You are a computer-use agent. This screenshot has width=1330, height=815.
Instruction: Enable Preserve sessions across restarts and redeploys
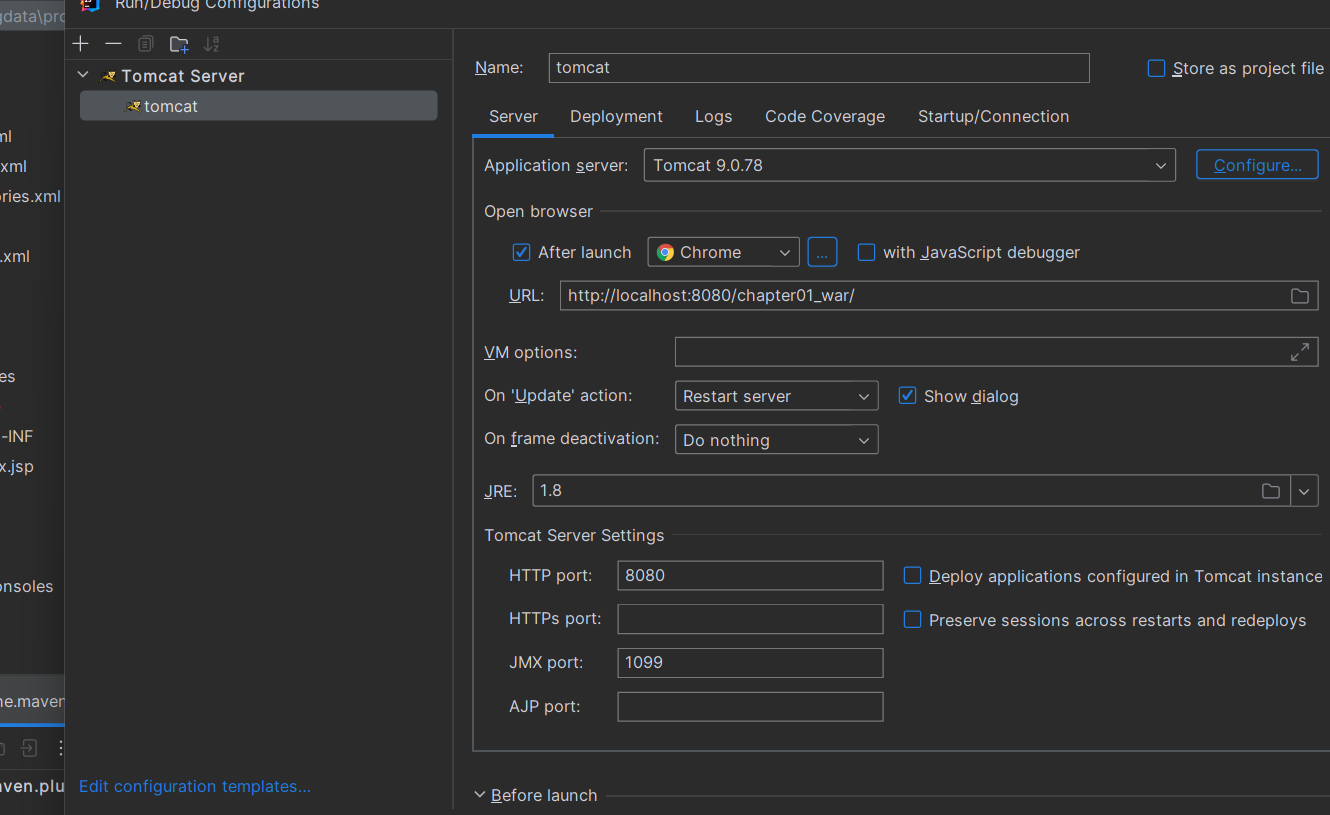click(912, 620)
